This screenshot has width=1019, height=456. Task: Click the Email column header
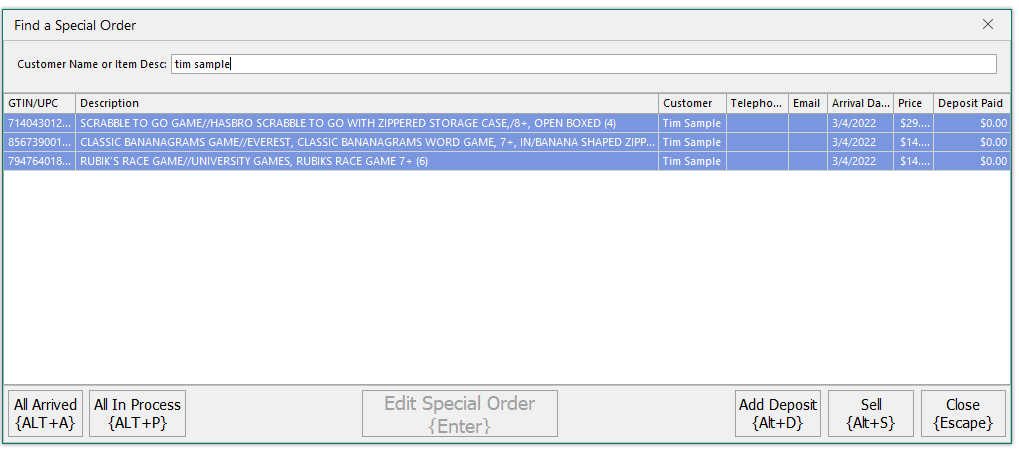(808, 103)
